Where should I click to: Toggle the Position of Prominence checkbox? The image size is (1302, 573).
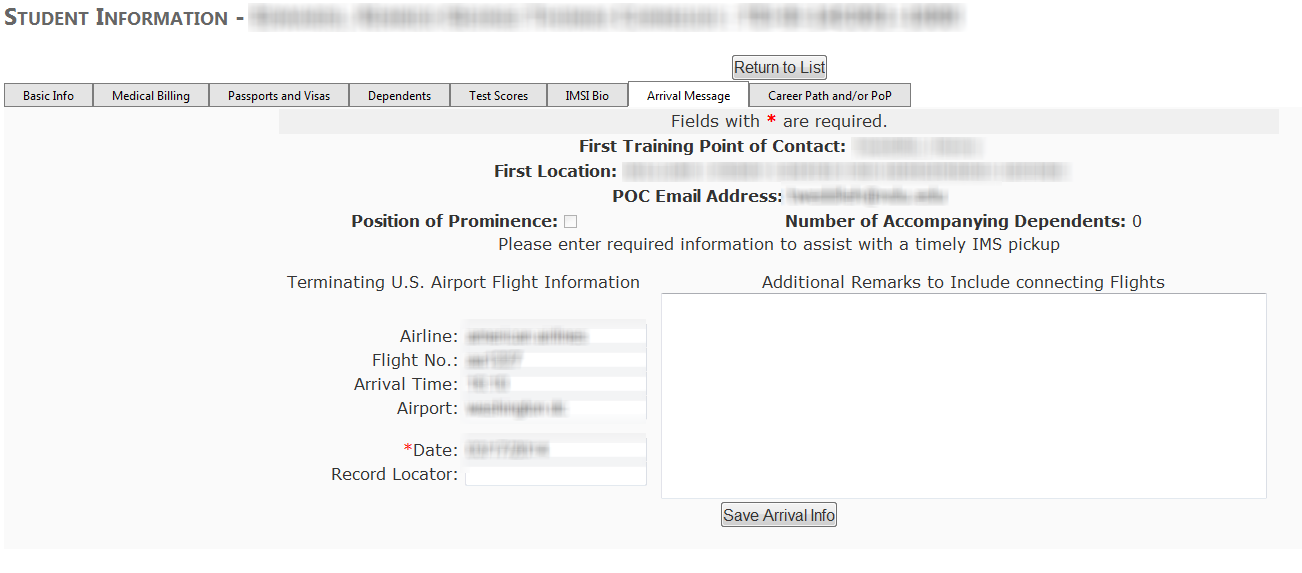pos(571,222)
